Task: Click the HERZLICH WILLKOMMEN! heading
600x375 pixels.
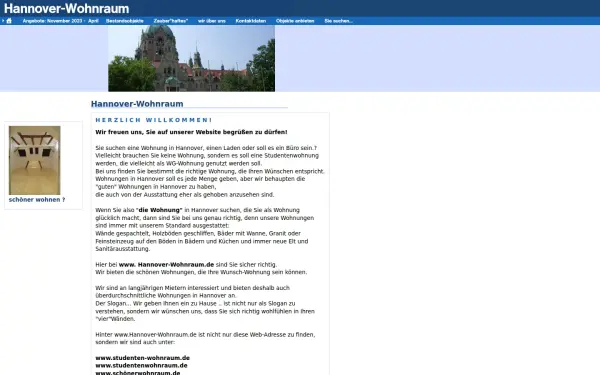Action: pyautogui.click(x=153, y=120)
